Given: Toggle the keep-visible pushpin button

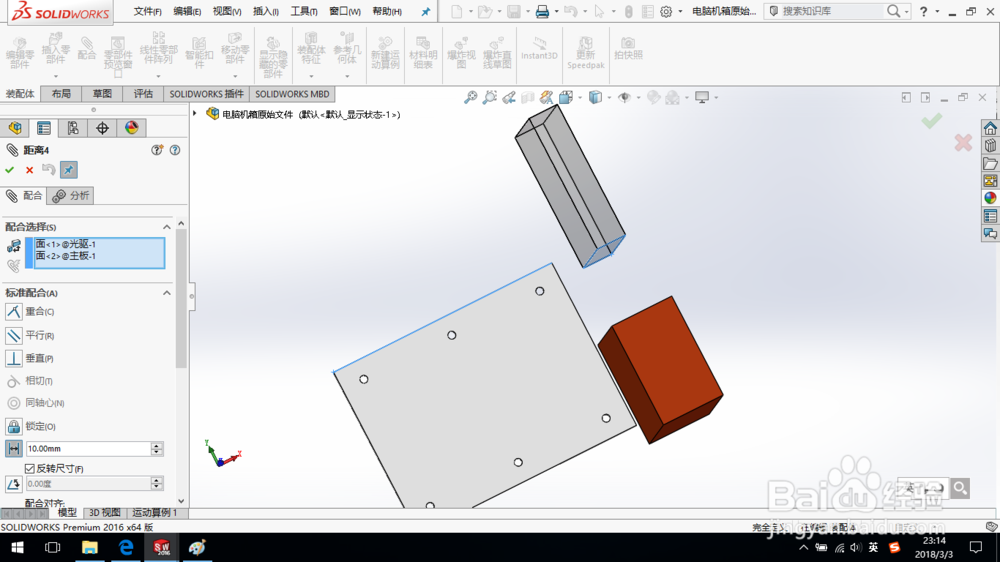Looking at the screenshot, I should (68, 170).
